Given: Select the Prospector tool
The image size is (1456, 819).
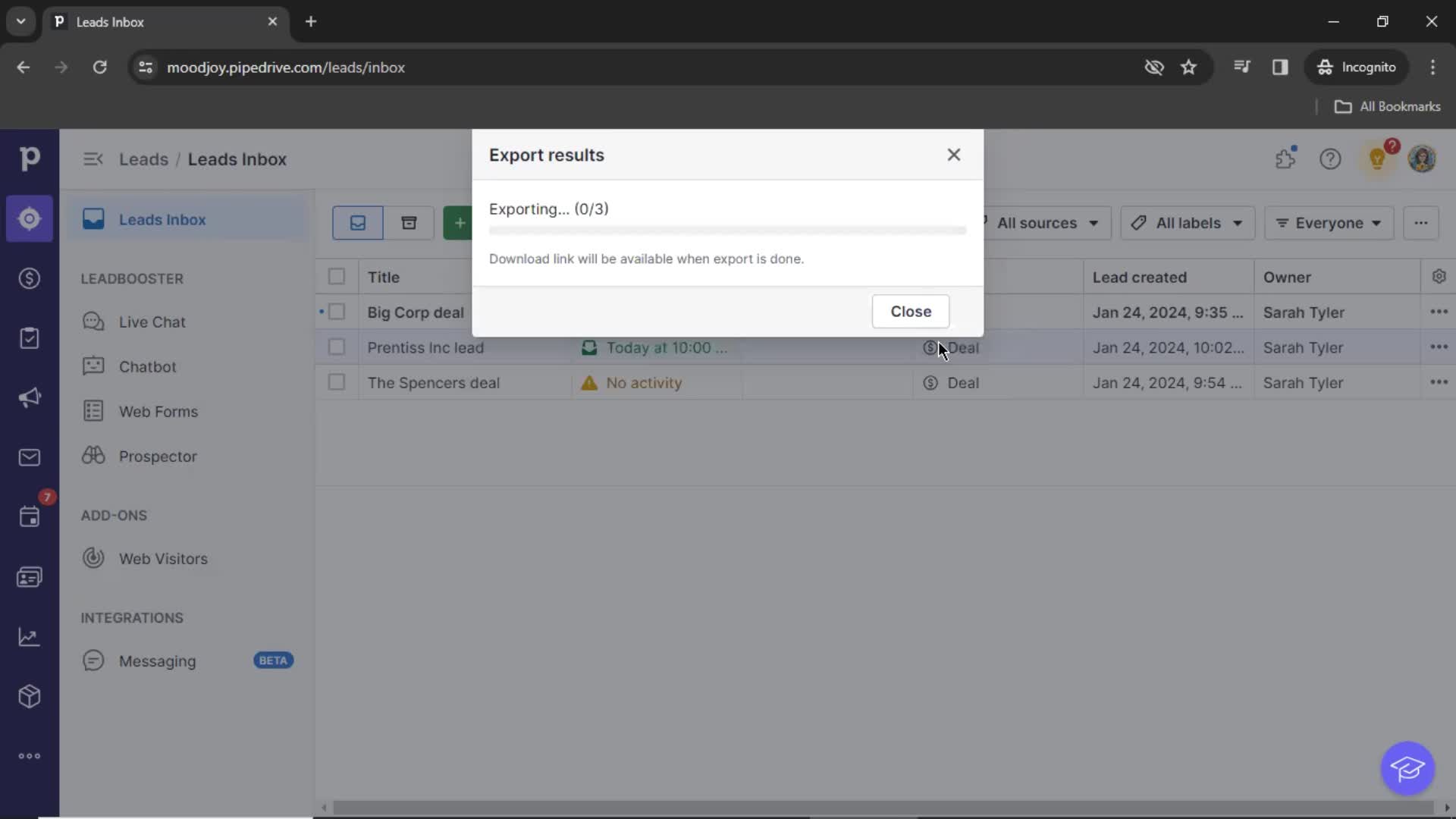Looking at the screenshot, I should coord(158,455).
